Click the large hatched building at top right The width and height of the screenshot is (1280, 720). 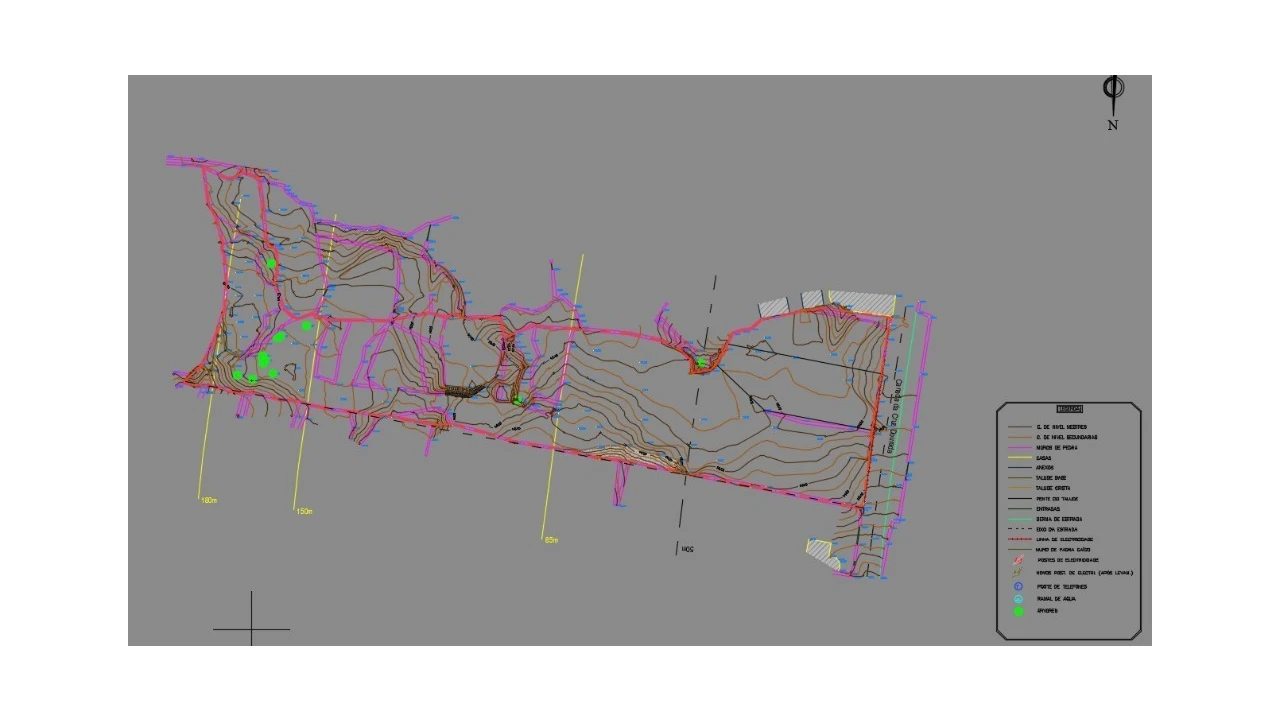pos(861,302)
